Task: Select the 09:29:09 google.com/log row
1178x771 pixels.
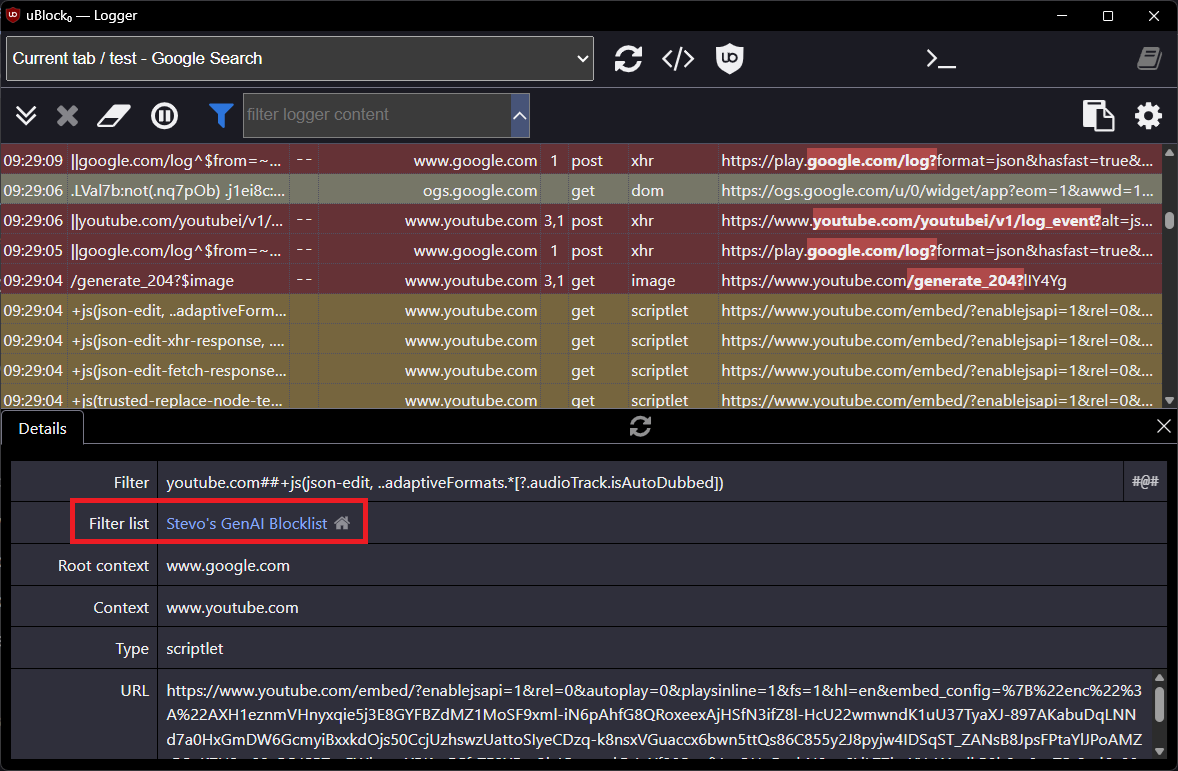Action: click(x=581, y=160)
